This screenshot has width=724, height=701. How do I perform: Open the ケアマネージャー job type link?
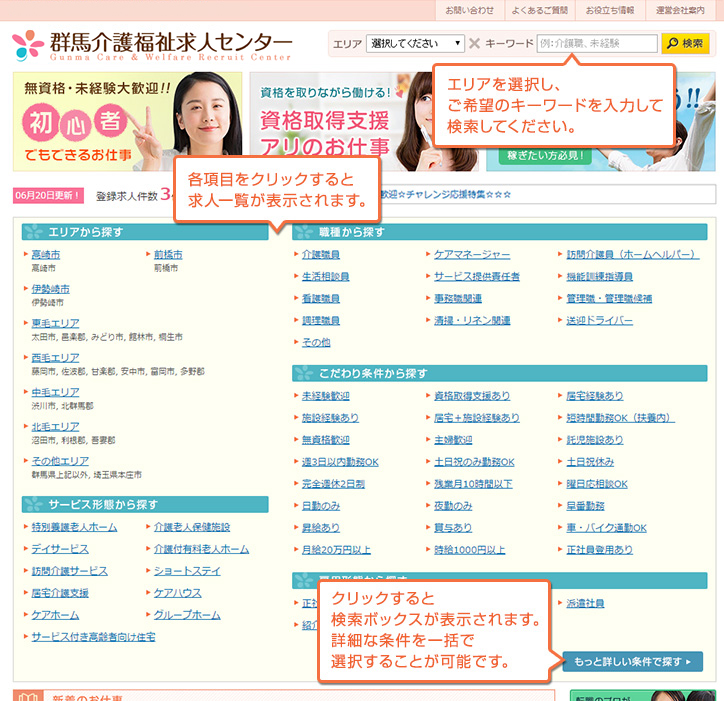471,255
